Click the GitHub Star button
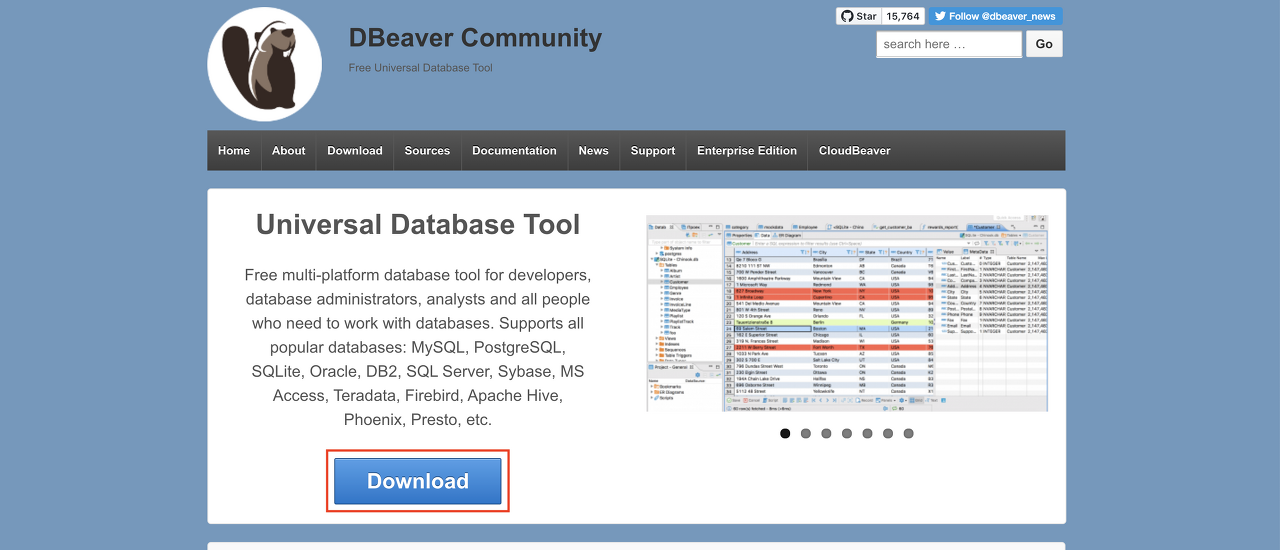The image size is (1280, 550). click(x=858, y=16)
